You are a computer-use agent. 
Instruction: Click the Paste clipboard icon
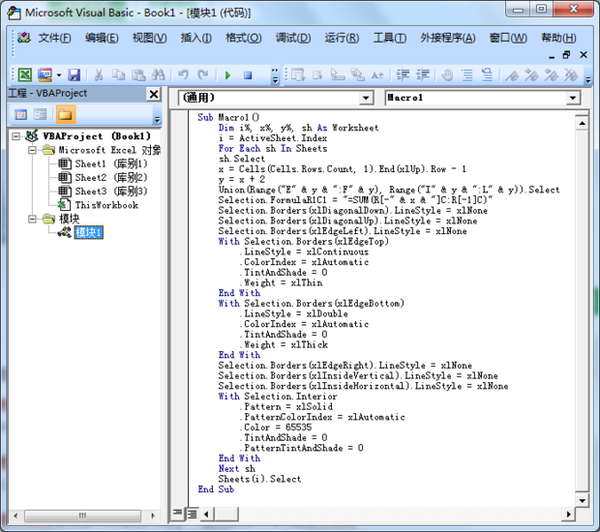coord(138,75)
